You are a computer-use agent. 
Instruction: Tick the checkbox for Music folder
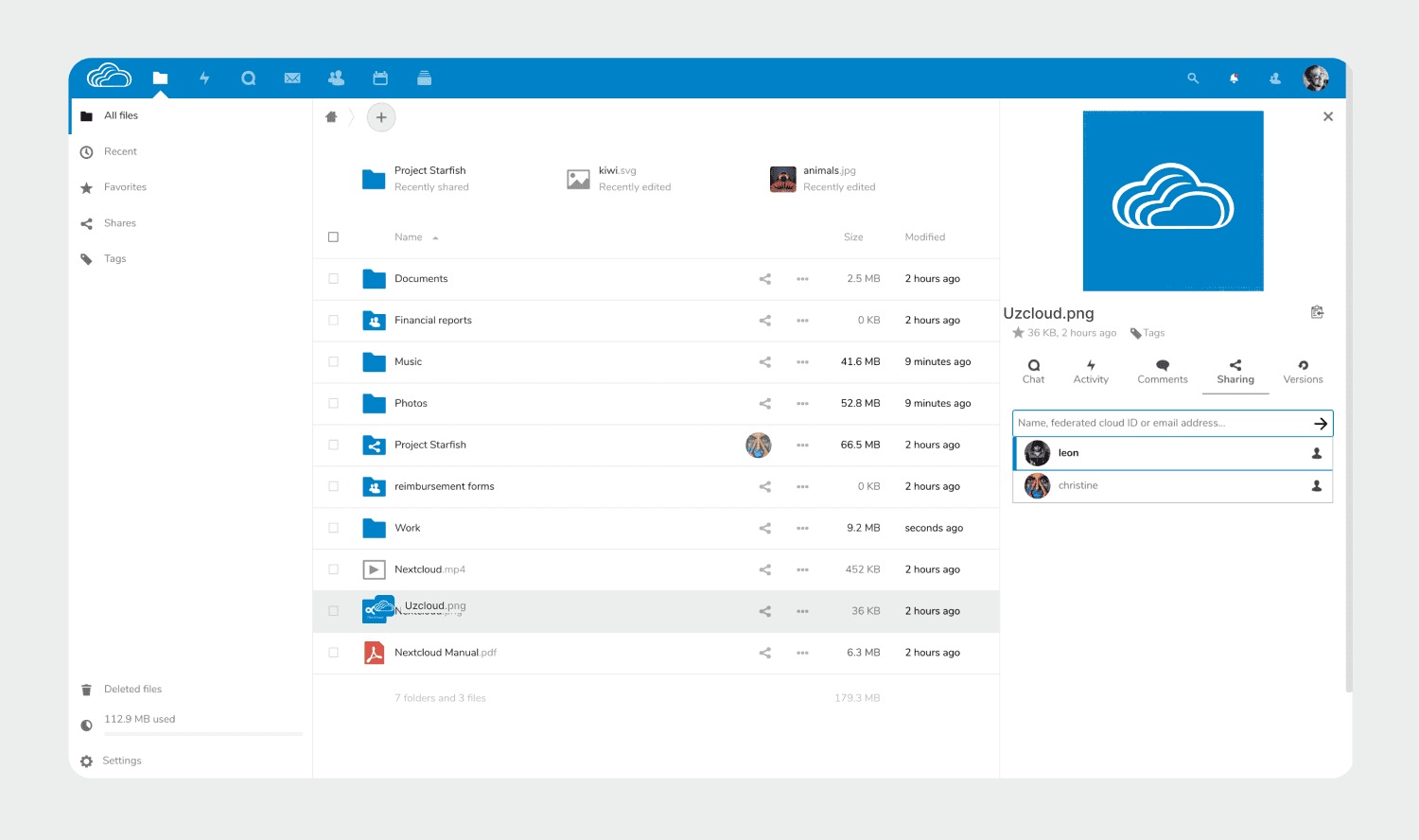[x=333, y=362]
